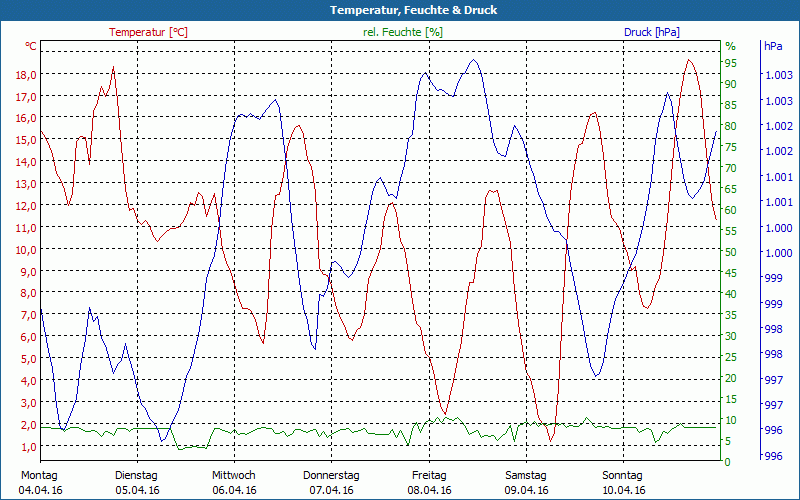Click the date '05.04.16'

point(137,490)
